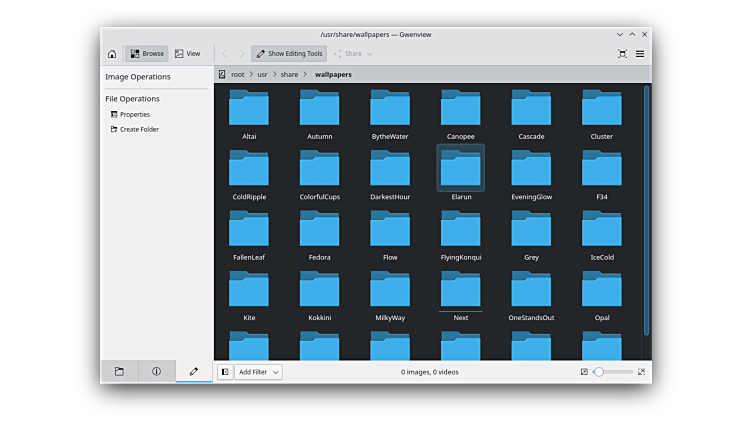The image size is (752, 423).
Task: Toggle Show Editing Tools button
Action: pyautogui.click(x=288, y=54)
